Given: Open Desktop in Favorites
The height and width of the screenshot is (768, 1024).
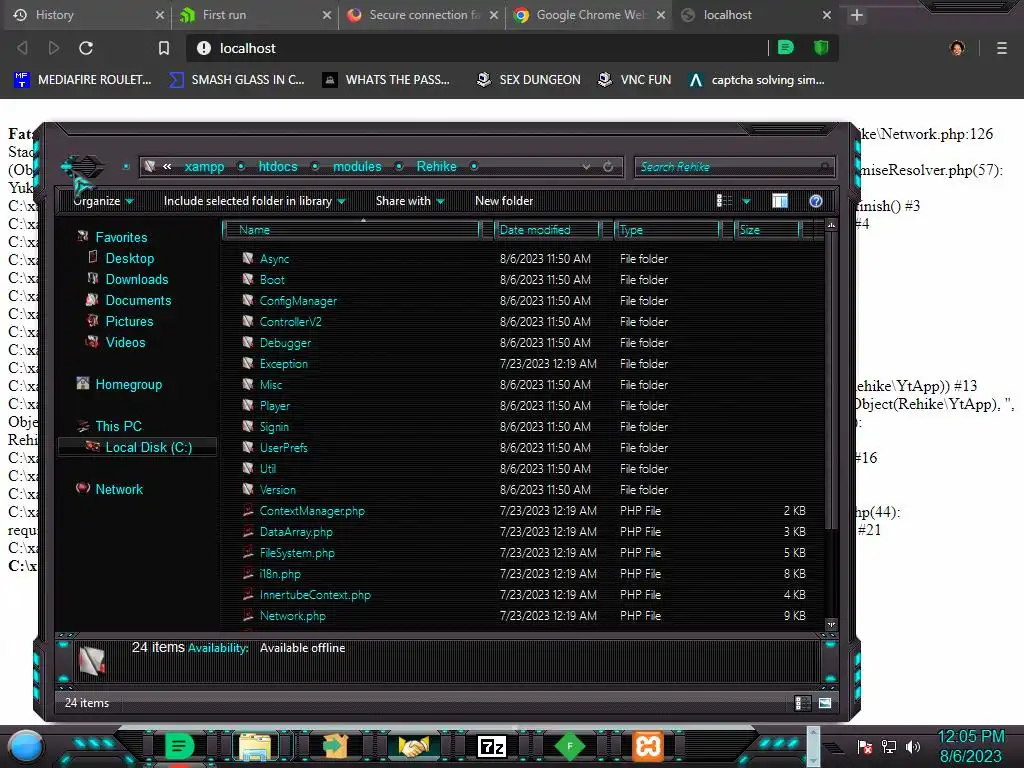Looking at the screenshot, I should pos(130,258).
